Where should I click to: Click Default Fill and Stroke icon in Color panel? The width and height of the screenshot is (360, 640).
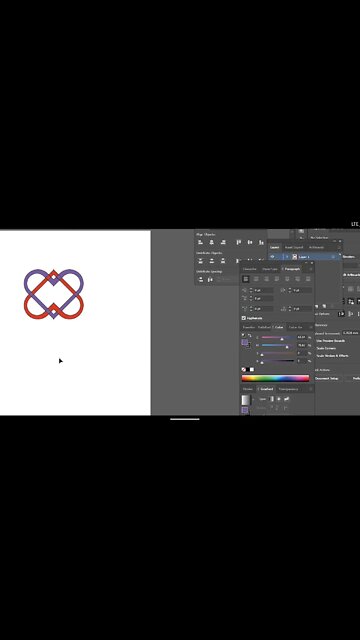(x=243, y=336)
